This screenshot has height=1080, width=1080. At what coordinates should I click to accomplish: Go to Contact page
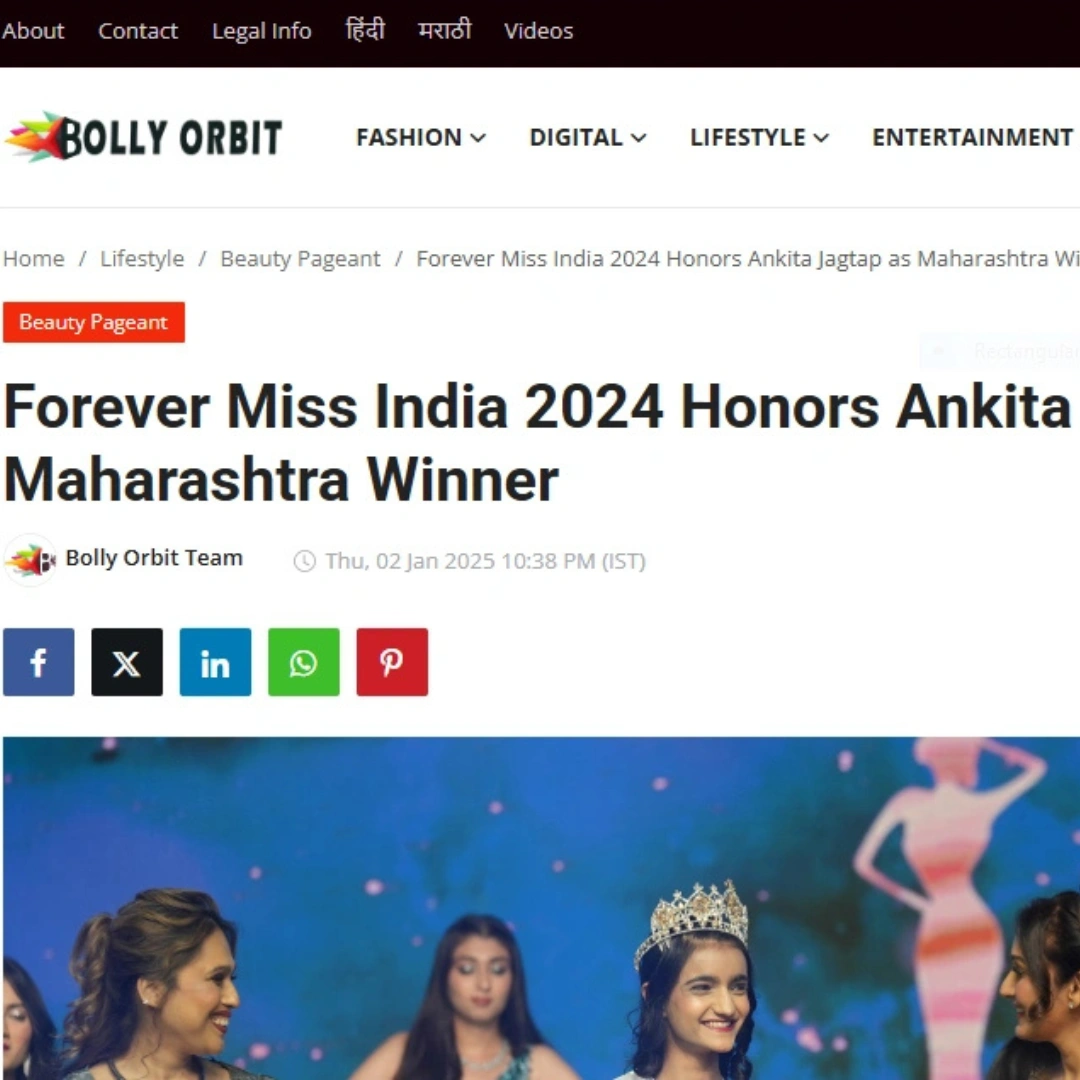pyautogui.click(x=138, y=31)
